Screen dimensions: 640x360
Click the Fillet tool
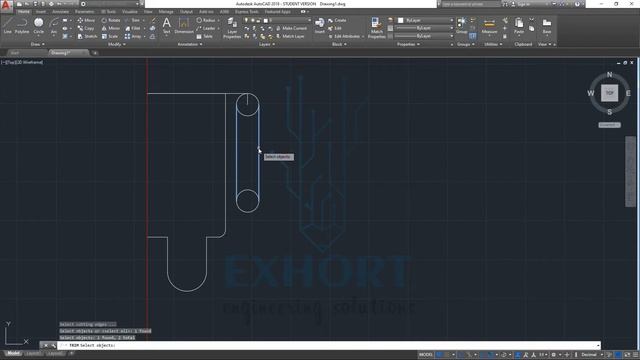pos(133,28)
